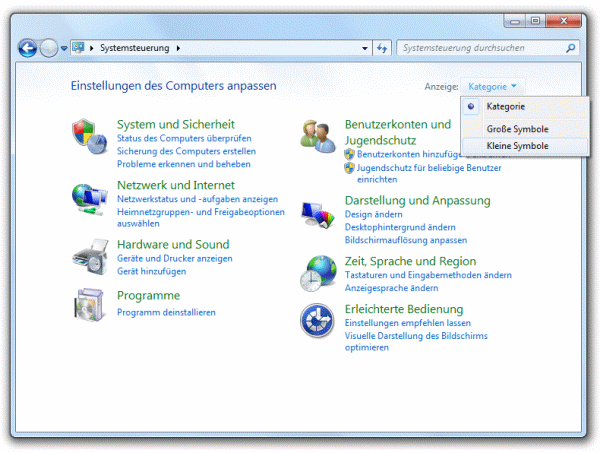This screenshot has height=453, width=600.
Task: Expand the Systemsteuerung breadcrumb arrow
Action: pyautogui.click(x=180, y=48)
